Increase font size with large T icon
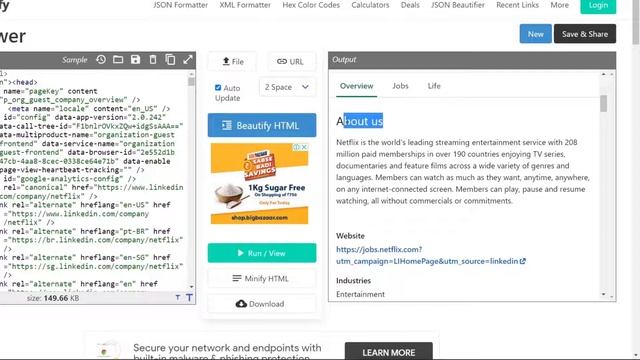Viewport: 640px width, 360px height. coord(189,298)
